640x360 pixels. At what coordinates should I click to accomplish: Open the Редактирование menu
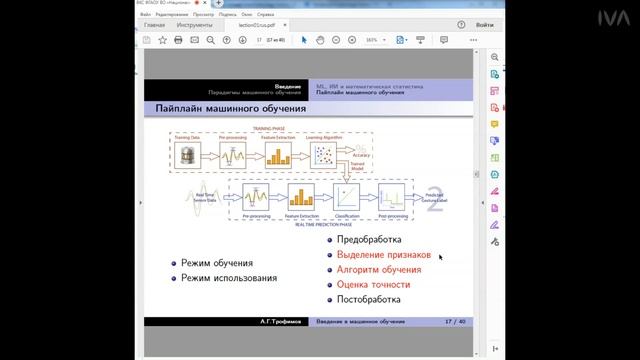(172, 14)
